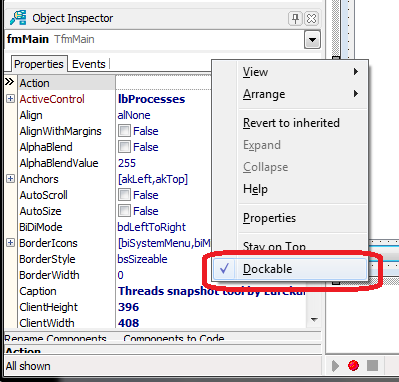Click the BorderWidth value 0

point(121,275)
